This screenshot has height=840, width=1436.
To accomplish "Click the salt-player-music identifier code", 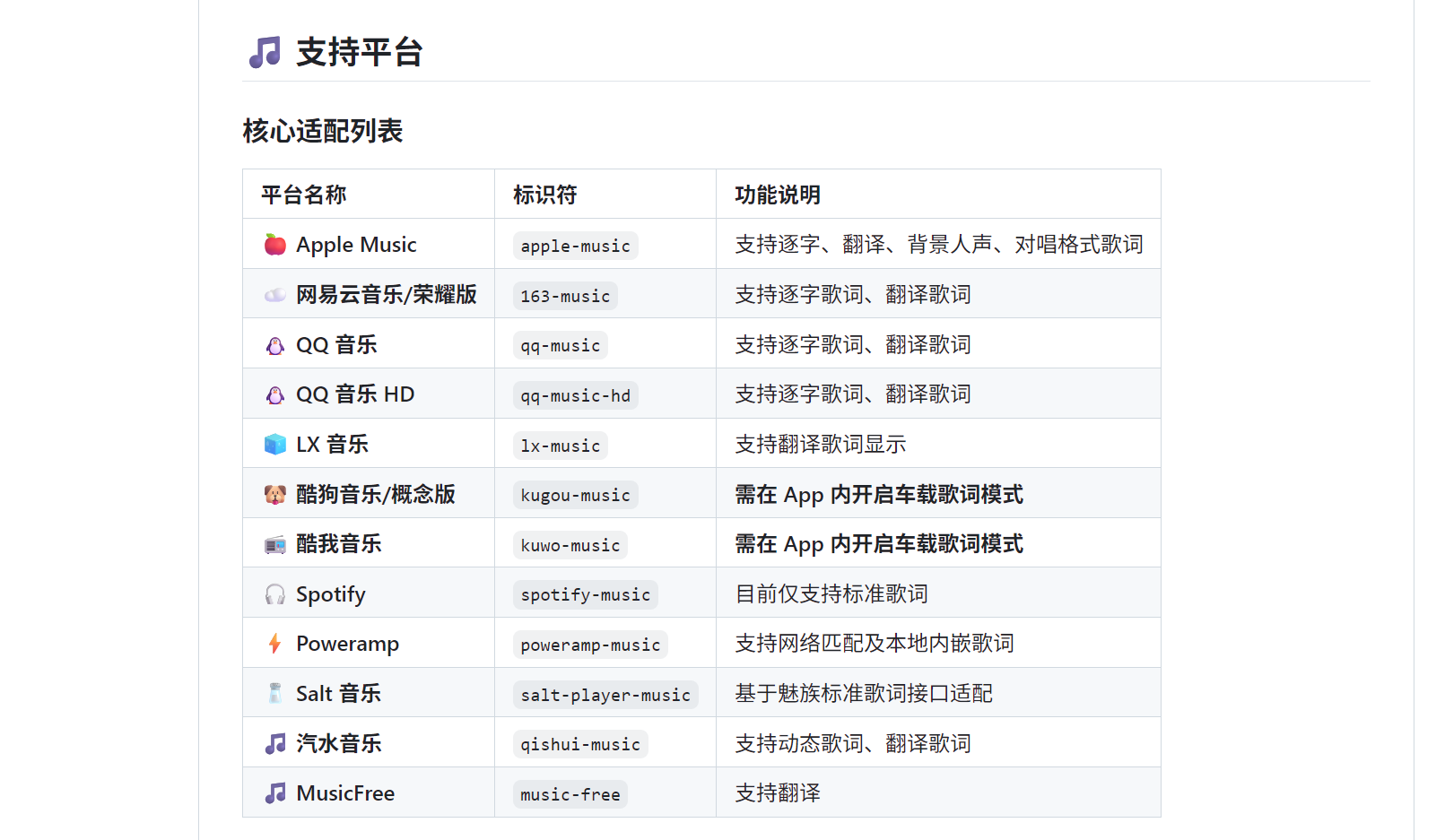I will point(605,695).
